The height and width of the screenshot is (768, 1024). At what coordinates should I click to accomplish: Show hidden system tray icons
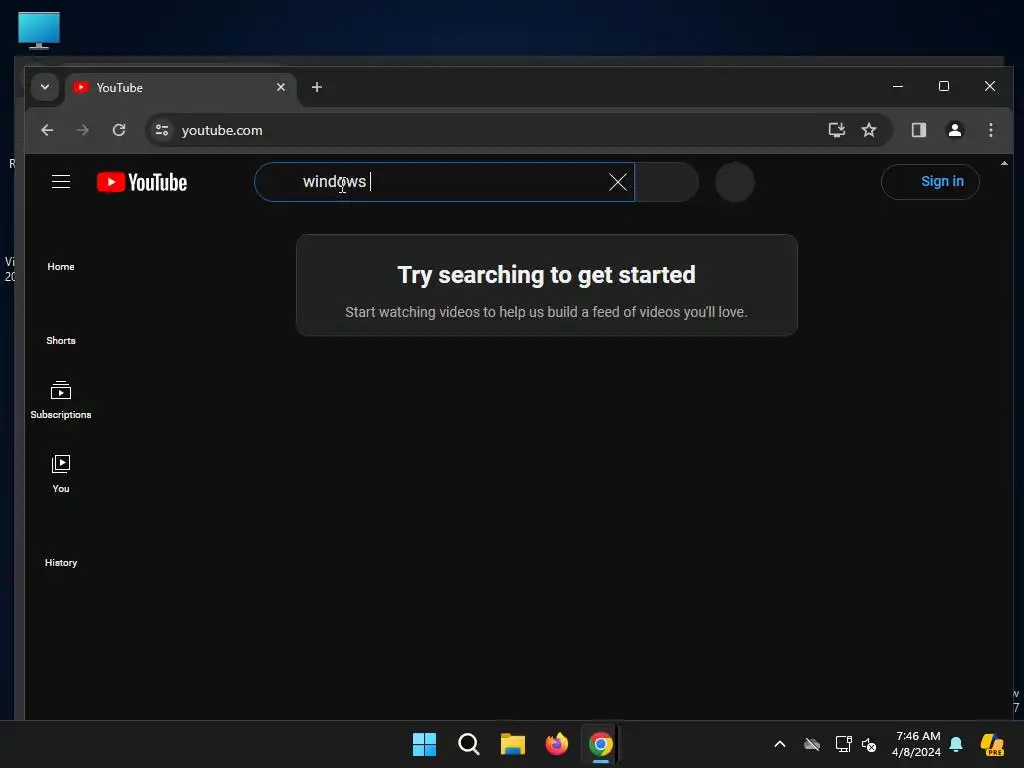780,744
